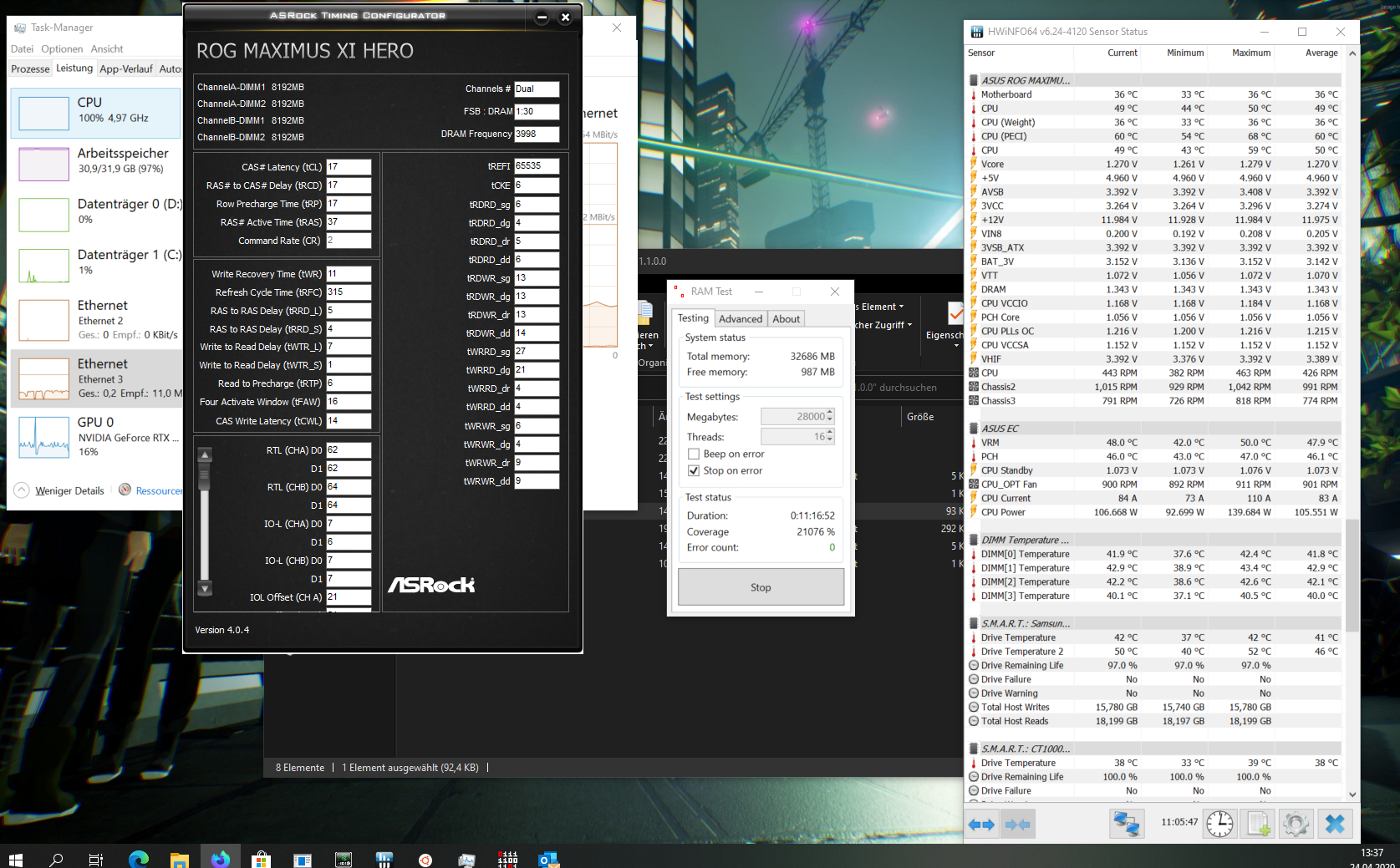Image resolution: width=1400 pixels, height=868 pixels.
Task: Open the Prozesse tab in Task Manager
Action: (x=31, y=69)
